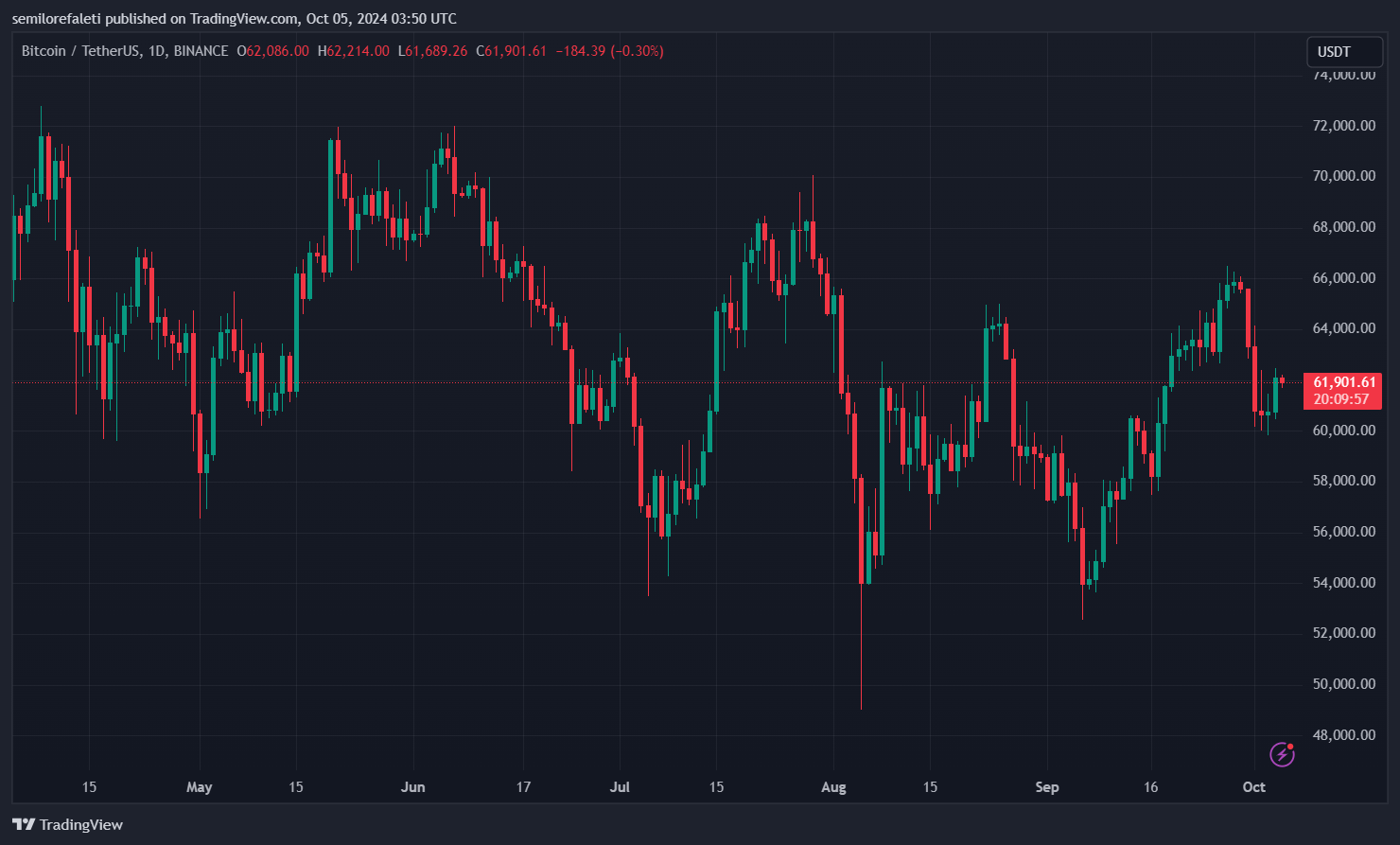Click the published header text at top

pyautogui.click(x=234, y=19)
